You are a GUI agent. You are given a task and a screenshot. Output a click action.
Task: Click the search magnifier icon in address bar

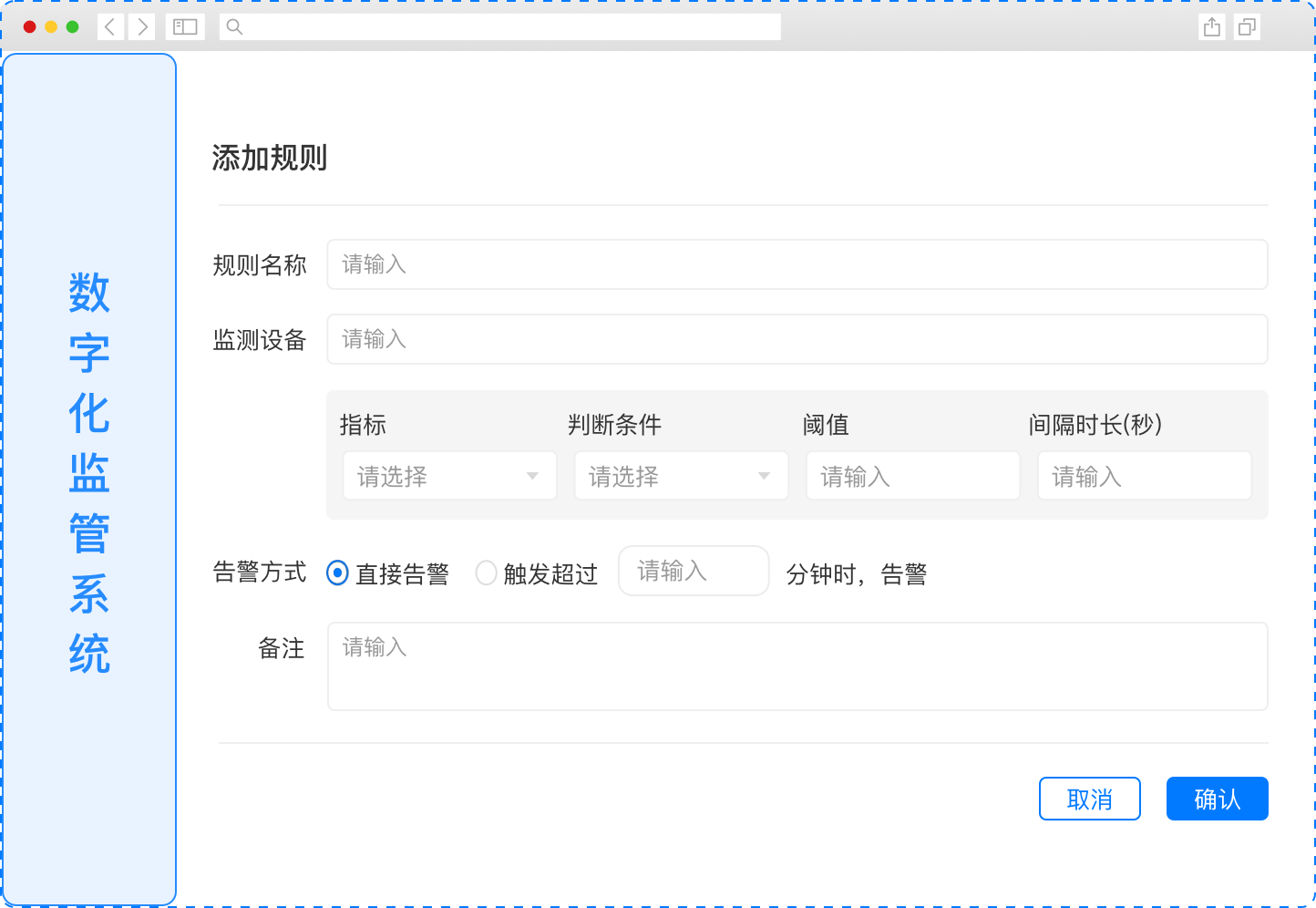coord(234,26)
